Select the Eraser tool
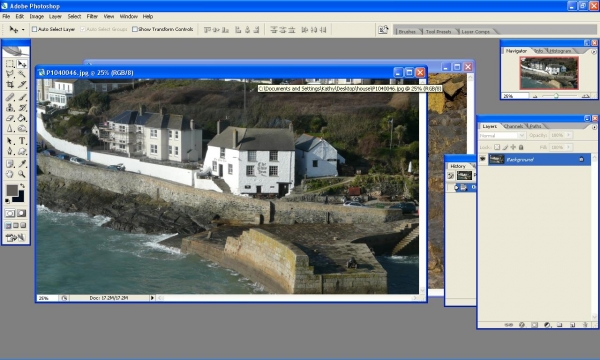Viewport: 600px width, 360px height. point(10,118)
